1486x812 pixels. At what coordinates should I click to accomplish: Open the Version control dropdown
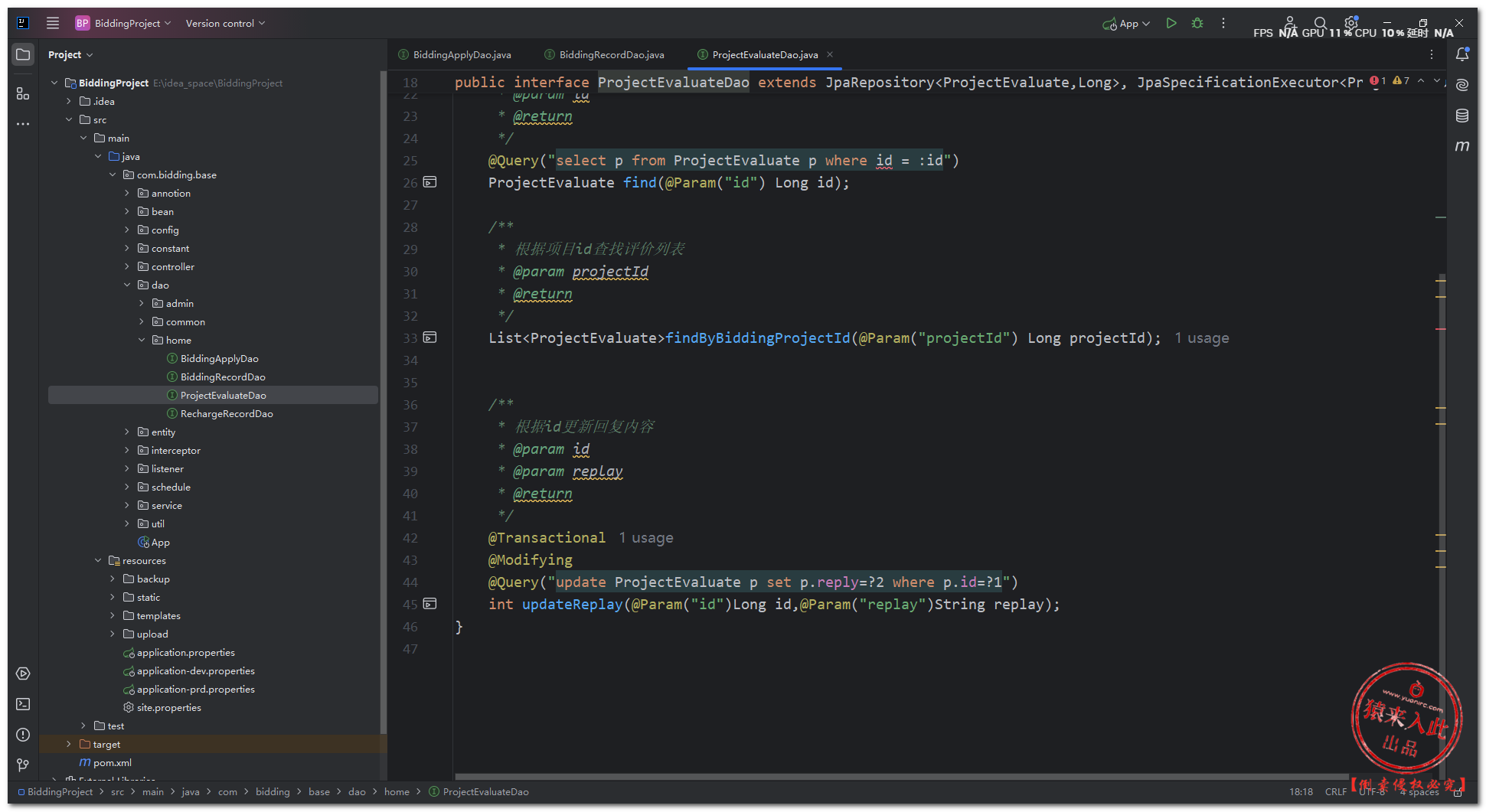[225, 24]
